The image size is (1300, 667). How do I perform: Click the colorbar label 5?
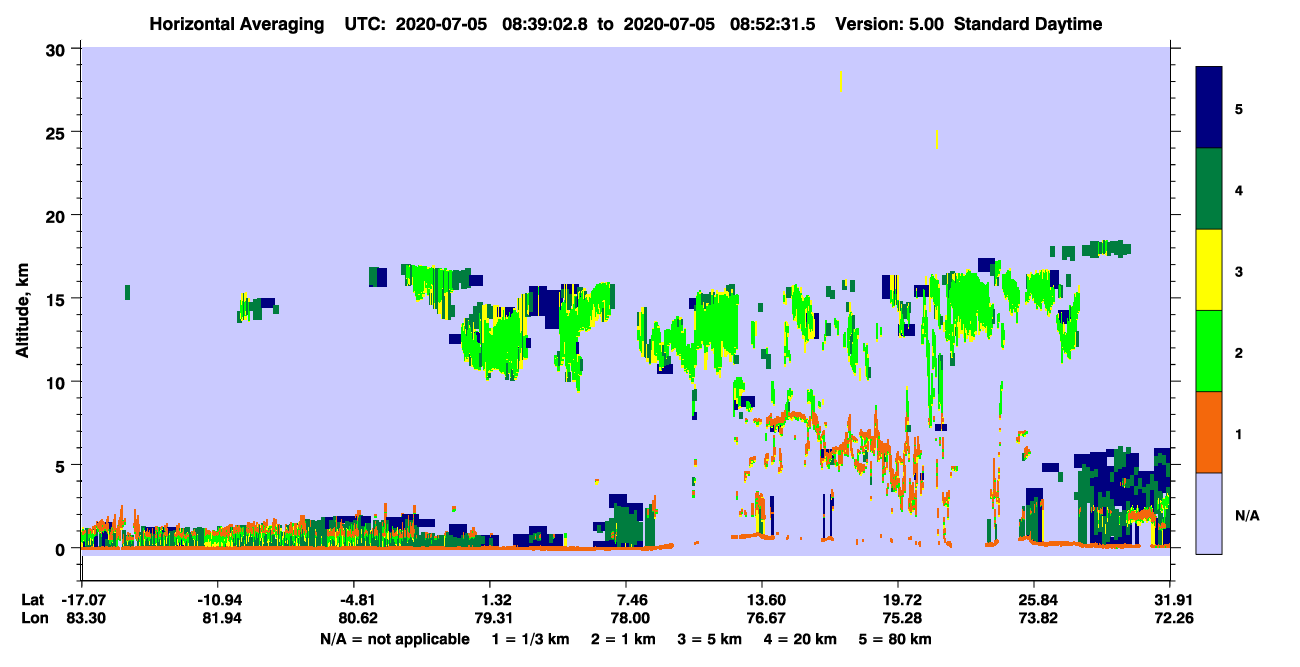point(1238,108)
